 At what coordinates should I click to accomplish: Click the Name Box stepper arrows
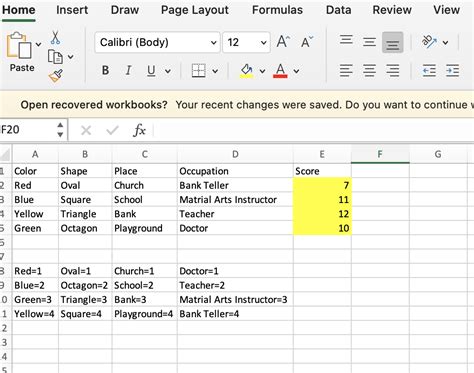(60, 130)
